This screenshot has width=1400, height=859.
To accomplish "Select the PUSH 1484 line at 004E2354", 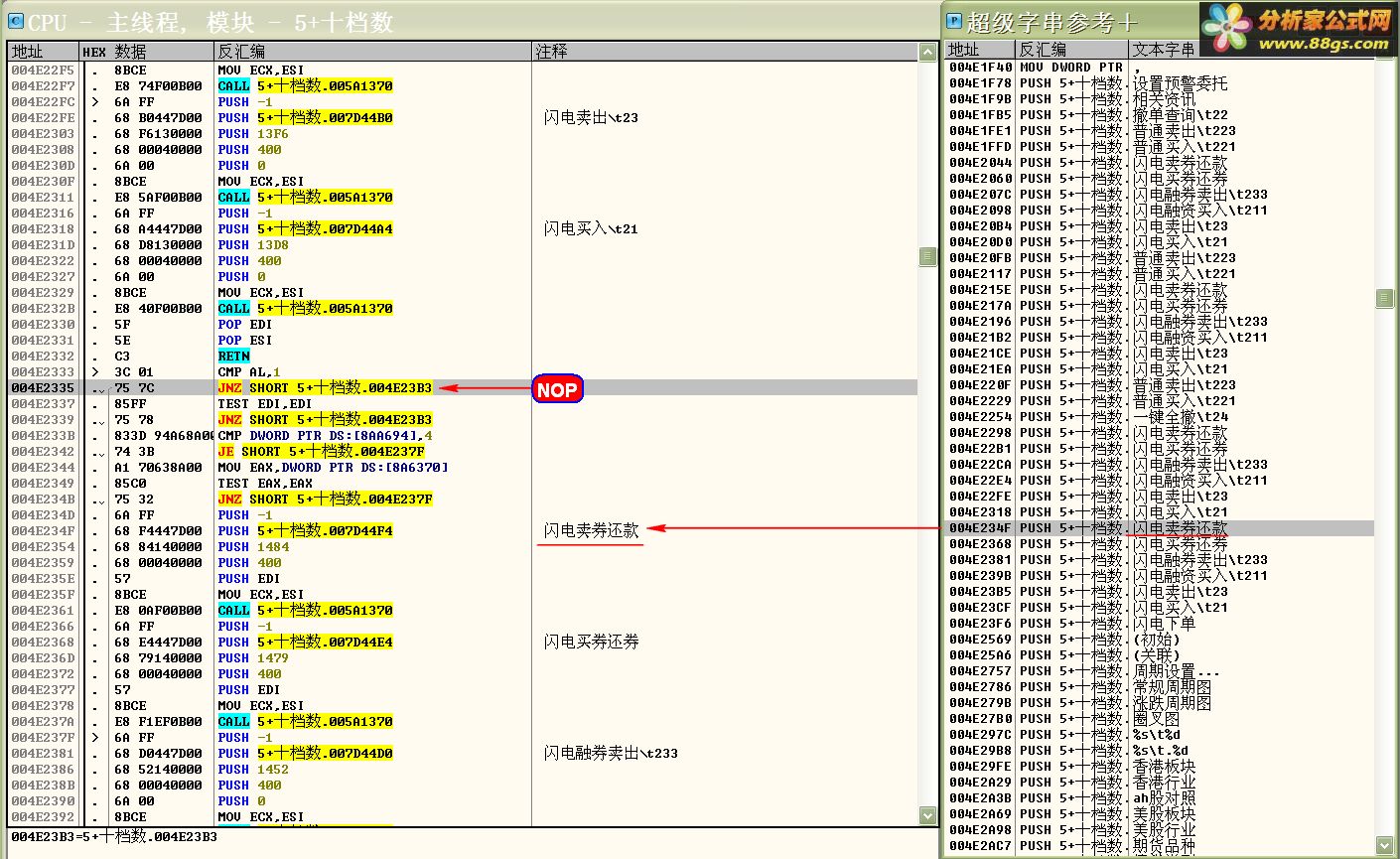I will [x=463, y=546].
